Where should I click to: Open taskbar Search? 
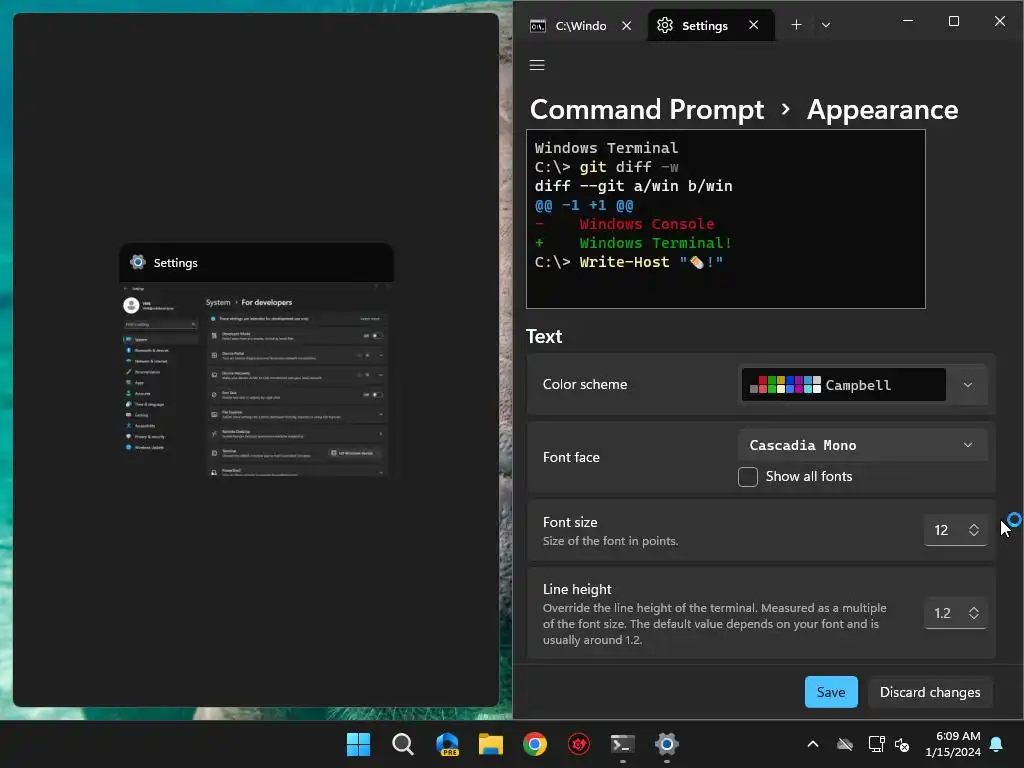[x=402, y=744]
